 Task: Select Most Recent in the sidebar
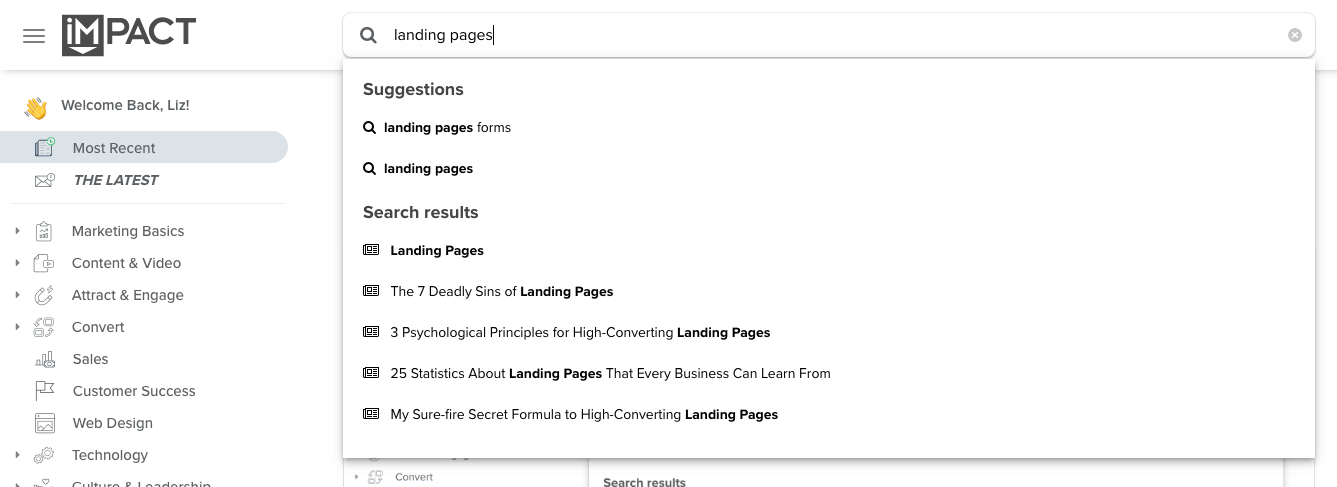144,148
